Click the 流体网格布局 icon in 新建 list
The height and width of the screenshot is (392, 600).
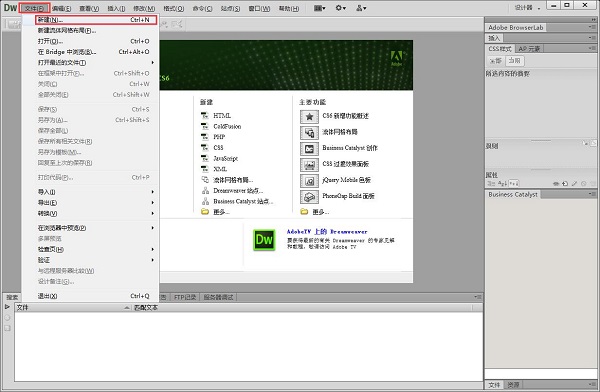coord(205,180)
